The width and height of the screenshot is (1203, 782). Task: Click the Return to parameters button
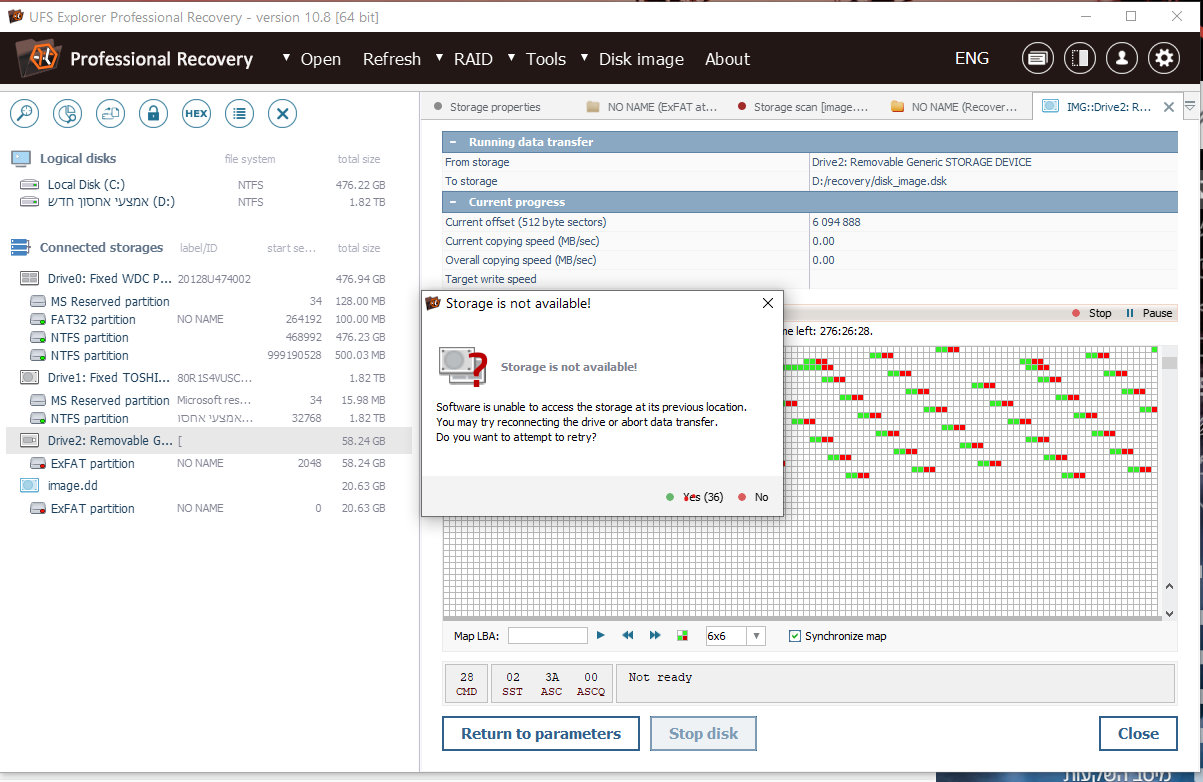coord(540,733)
